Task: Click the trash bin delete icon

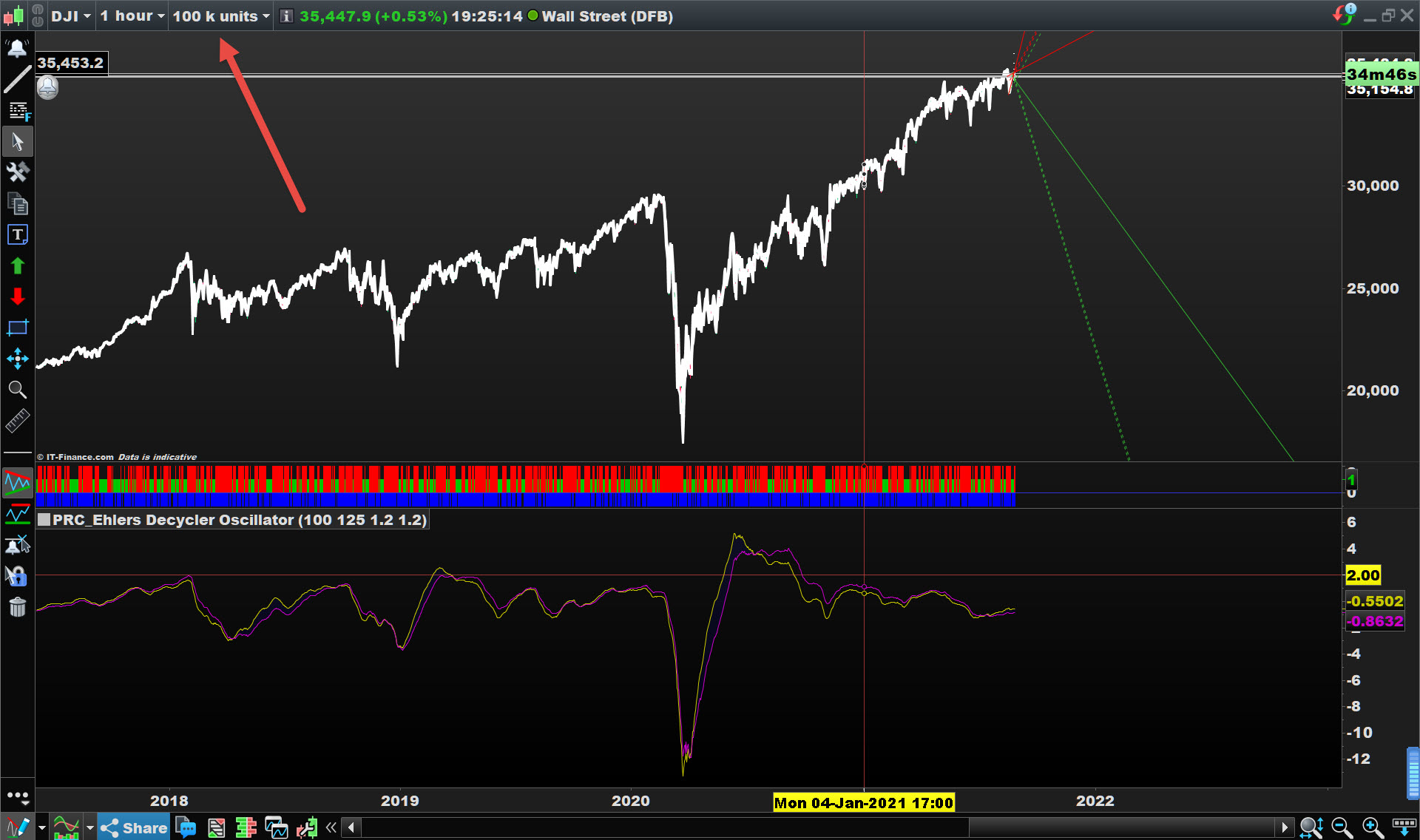Action: click(x=17, y=607)
